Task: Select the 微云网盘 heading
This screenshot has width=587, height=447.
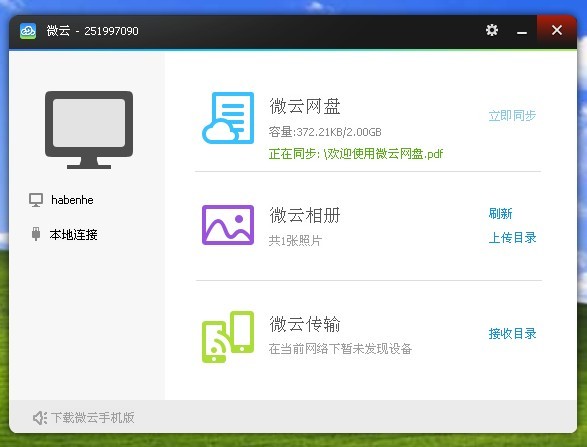Action: pyautogui.click(x=305, y=106)
